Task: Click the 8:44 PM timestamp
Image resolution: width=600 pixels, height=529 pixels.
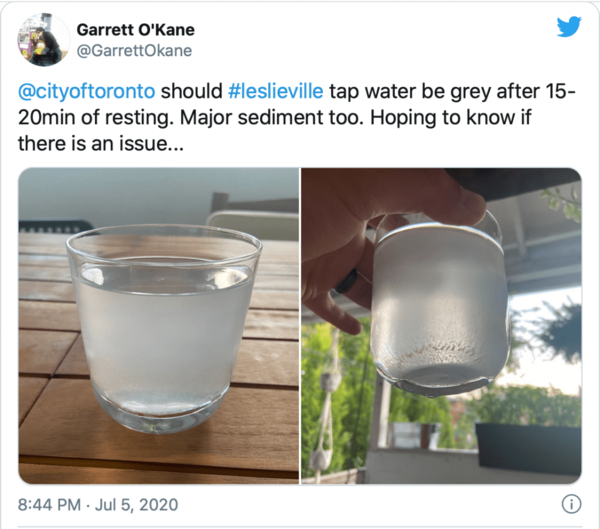Action: (49, 505)
